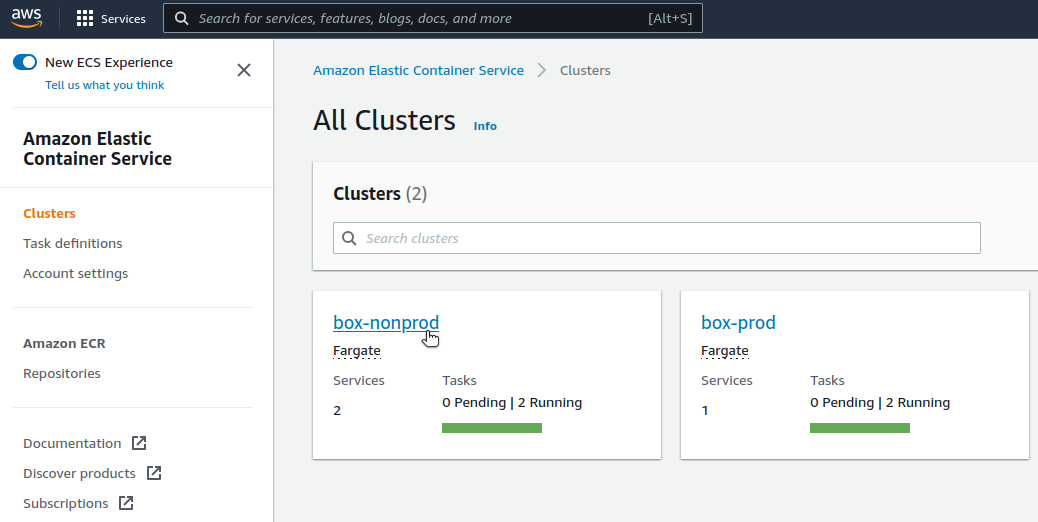Click the box-nonprod tasks progress bar
The width and height of the screenshot is (1038, 522).
tap(492, 428)
